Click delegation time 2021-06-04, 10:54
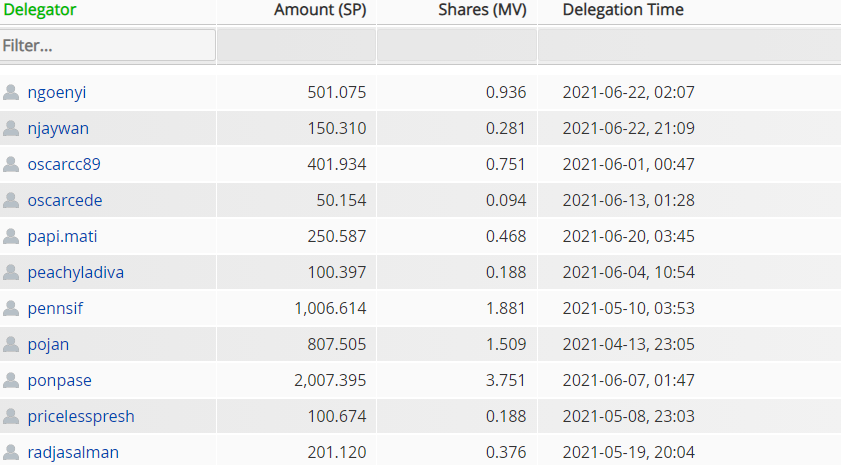841x465 pixels. pyautogui.click(x=629, y=272)
